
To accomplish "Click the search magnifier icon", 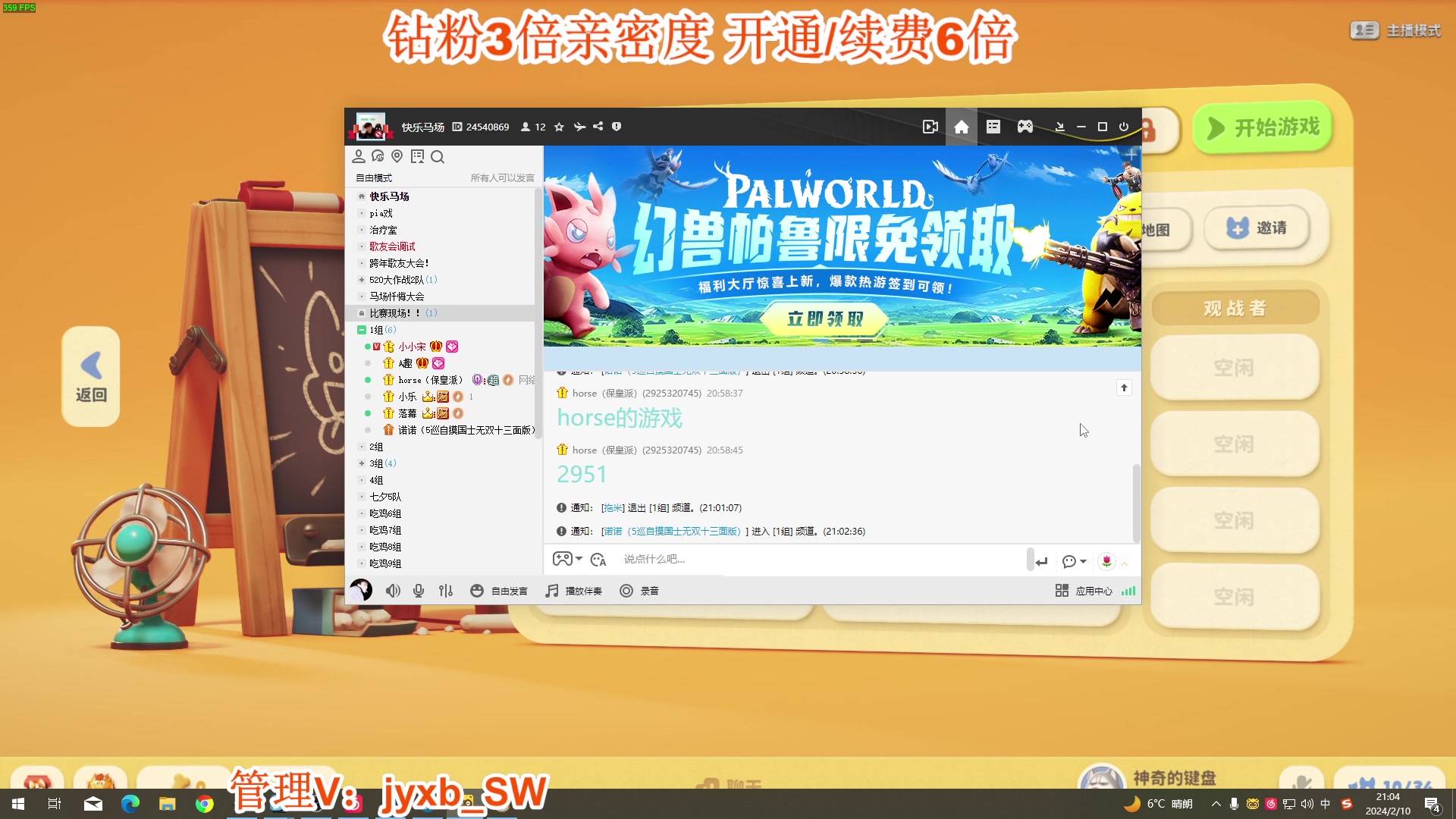I will click(438, 156).
